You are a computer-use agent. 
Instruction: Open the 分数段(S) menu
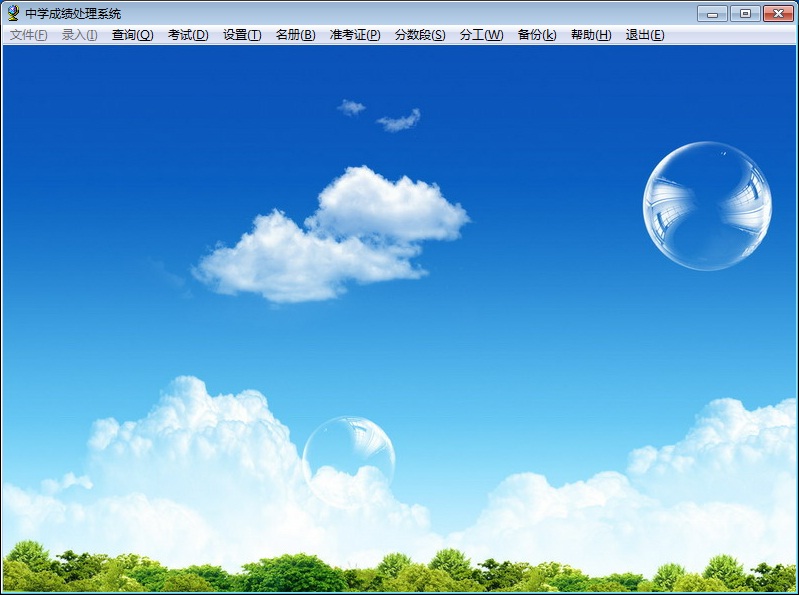click(x=420, y=35)
